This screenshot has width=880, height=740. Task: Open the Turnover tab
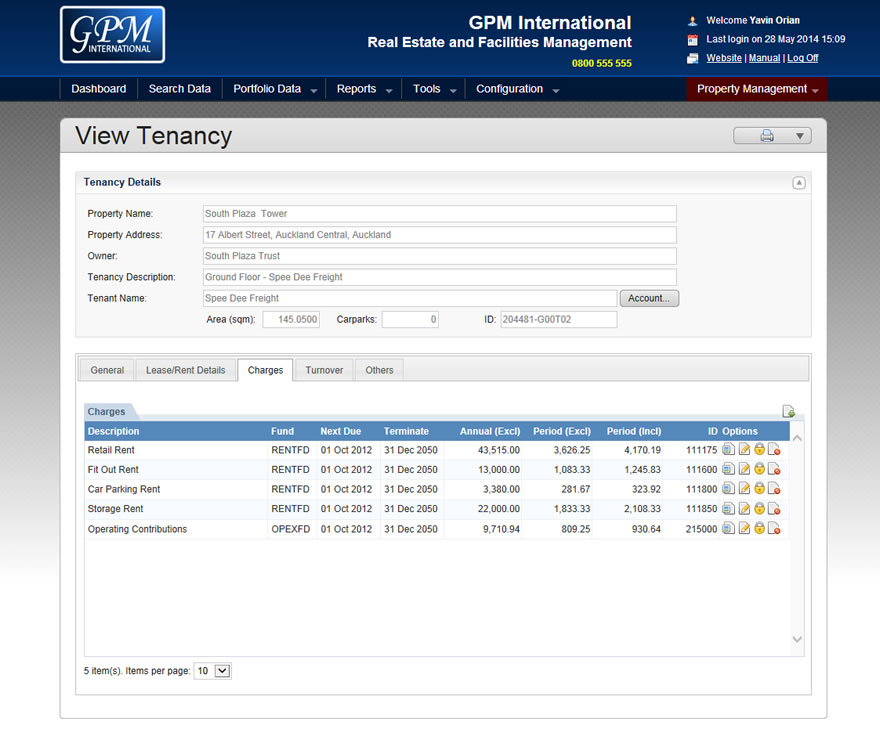pos(324,370)
